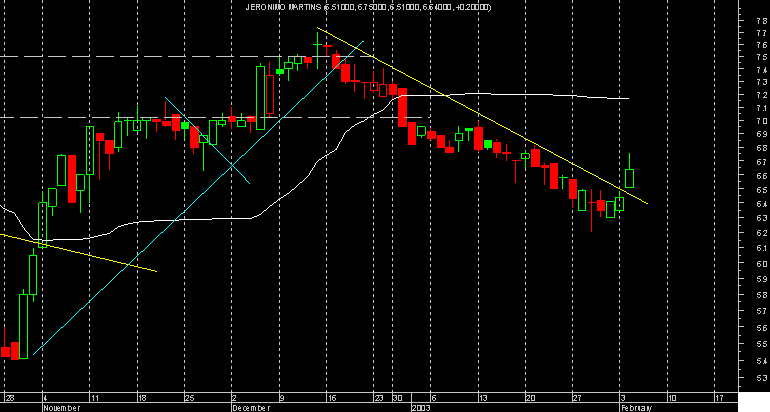Select the 11 date label
Viewport: 770px width, 412px height.
point(95,397)
